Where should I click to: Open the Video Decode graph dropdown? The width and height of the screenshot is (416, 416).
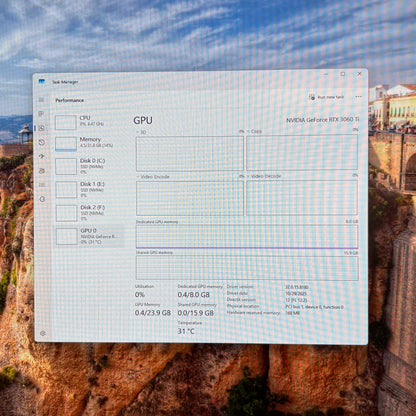264,176
